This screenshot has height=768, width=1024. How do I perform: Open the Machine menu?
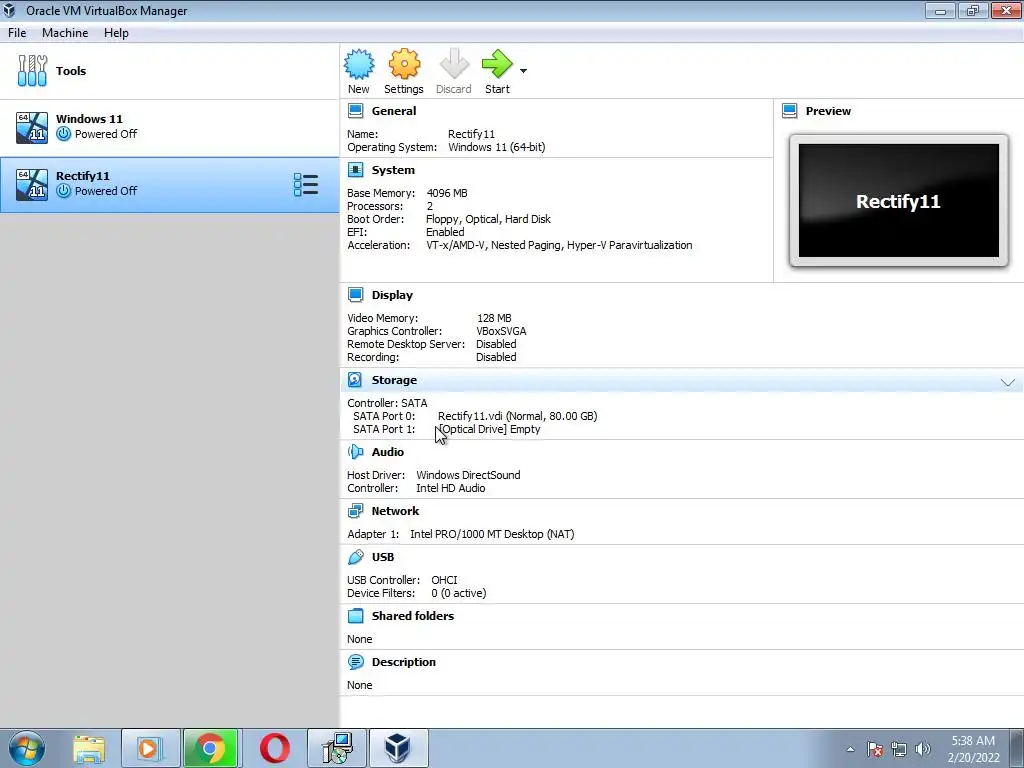(65, 33)
